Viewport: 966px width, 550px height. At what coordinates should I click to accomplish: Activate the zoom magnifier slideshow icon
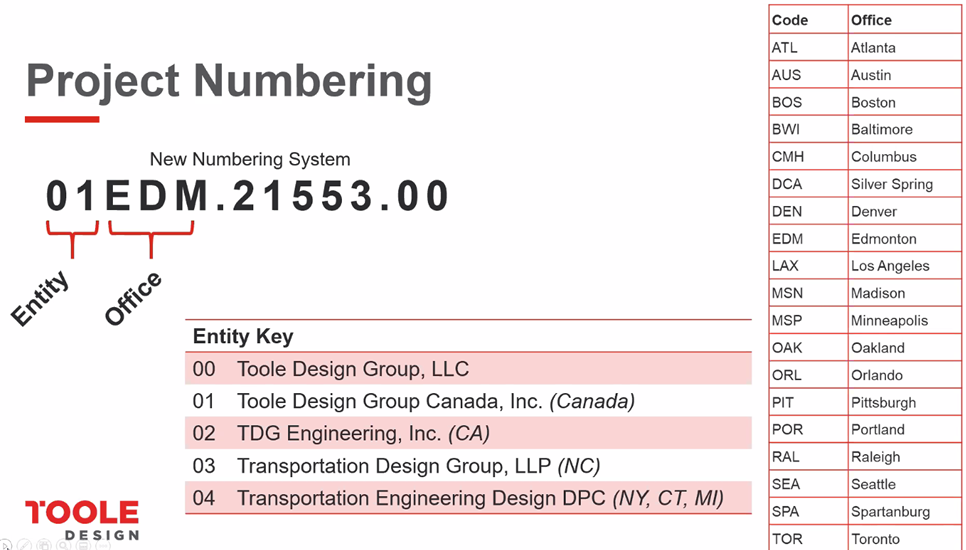63,545
